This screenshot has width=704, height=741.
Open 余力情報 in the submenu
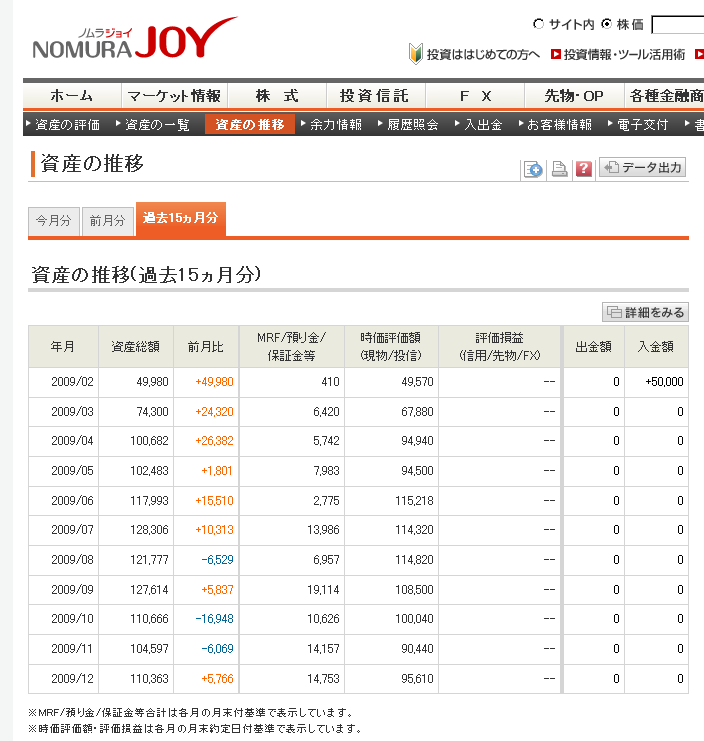click(336, 125)
